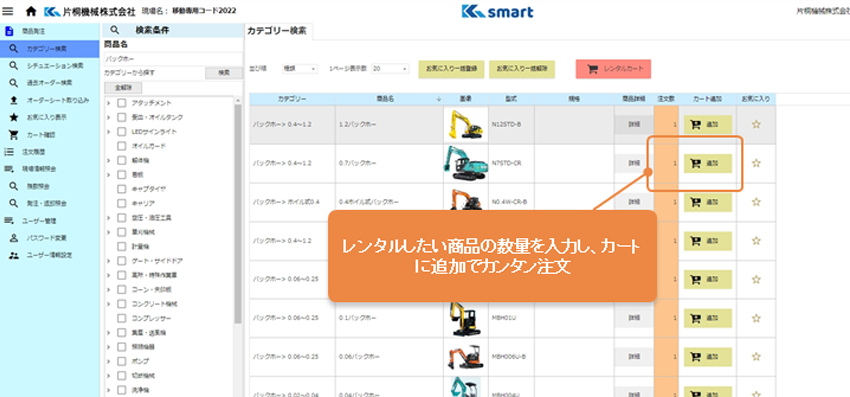Image resolution: width=850 pixels, height=397 pixels.
Task: Click お気に入り一括登録 button
Action: [x=451, y=69]
